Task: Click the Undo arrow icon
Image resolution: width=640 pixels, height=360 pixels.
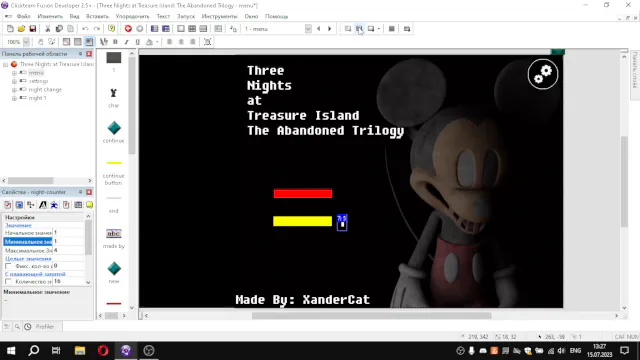Action: (x=85, y=29)
